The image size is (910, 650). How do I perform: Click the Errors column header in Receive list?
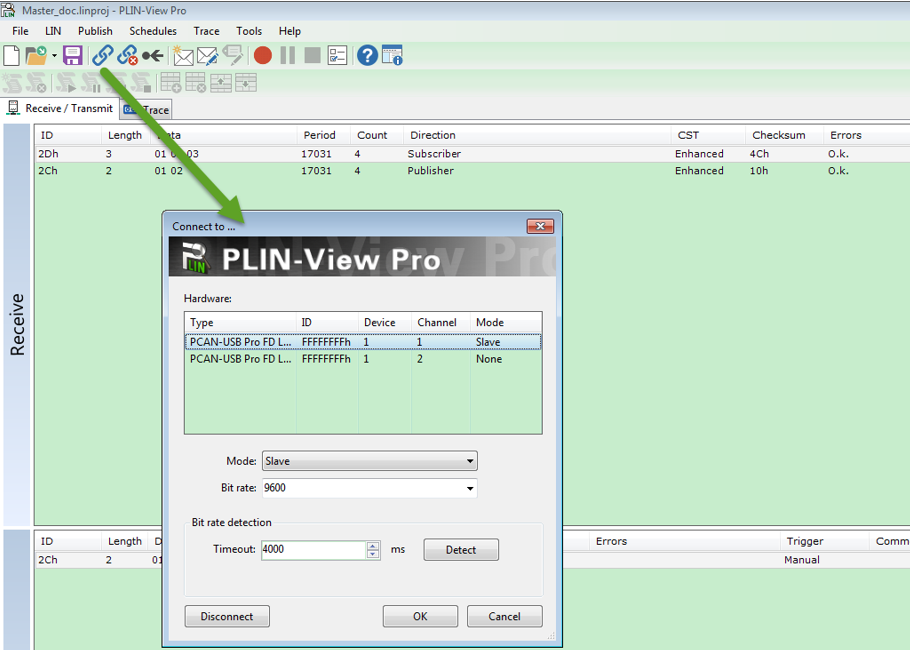pos(866,135)
